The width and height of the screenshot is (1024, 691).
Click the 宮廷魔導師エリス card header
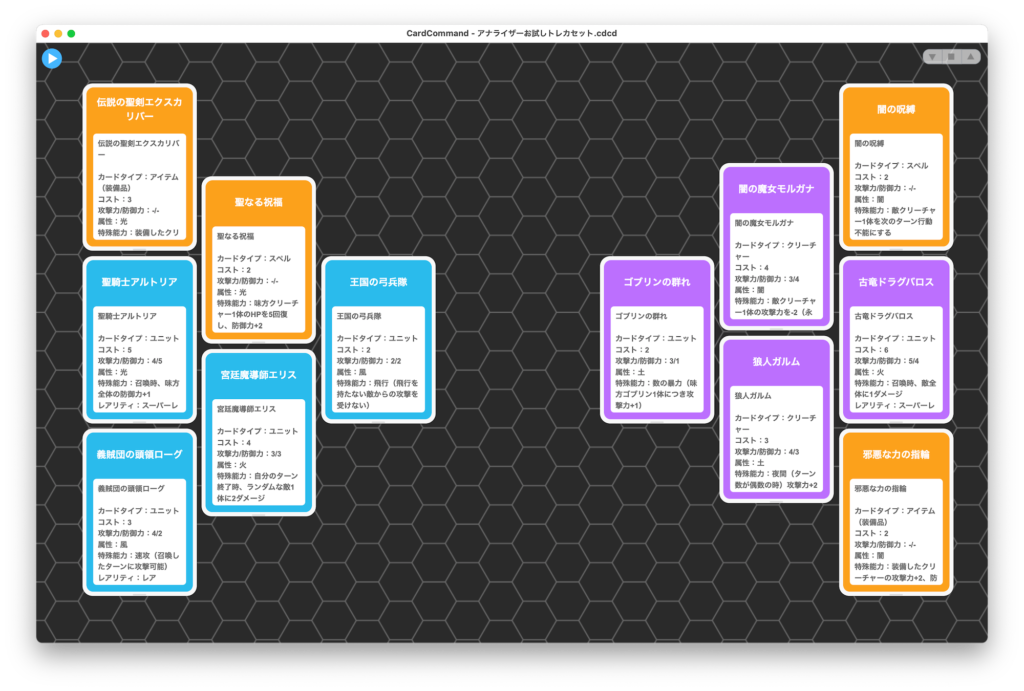(x=258, y=375)
